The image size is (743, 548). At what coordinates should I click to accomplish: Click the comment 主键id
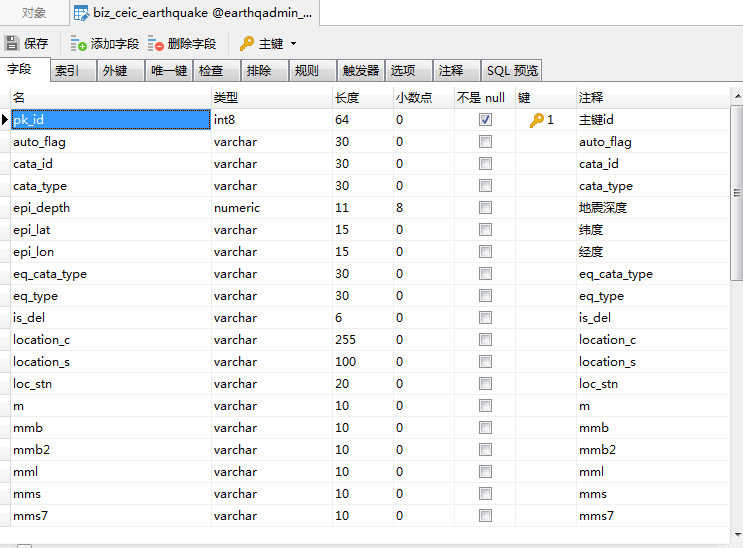596,119
